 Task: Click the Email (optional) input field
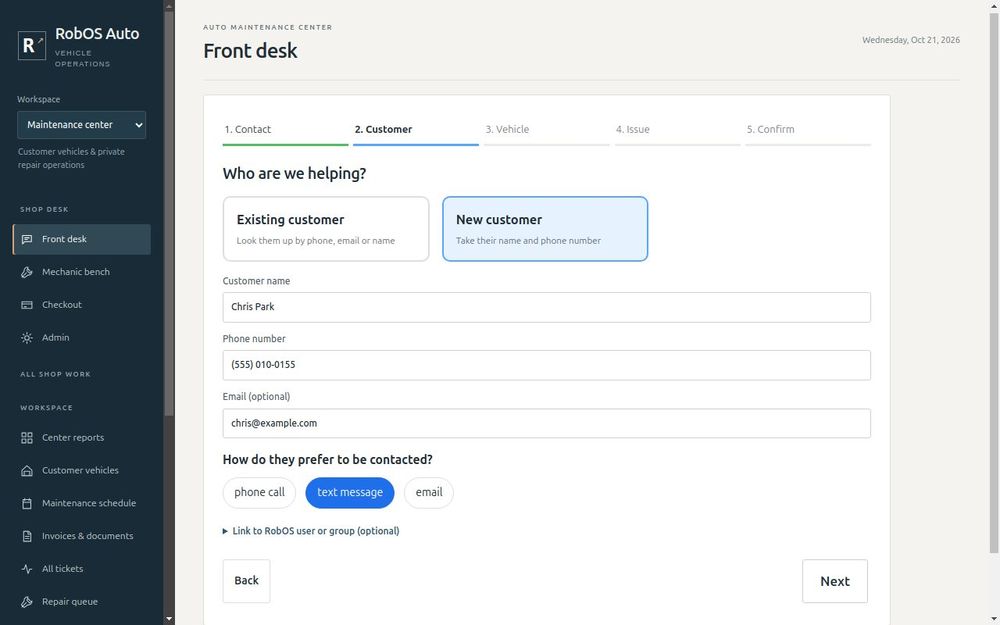[x=547, y=423]
